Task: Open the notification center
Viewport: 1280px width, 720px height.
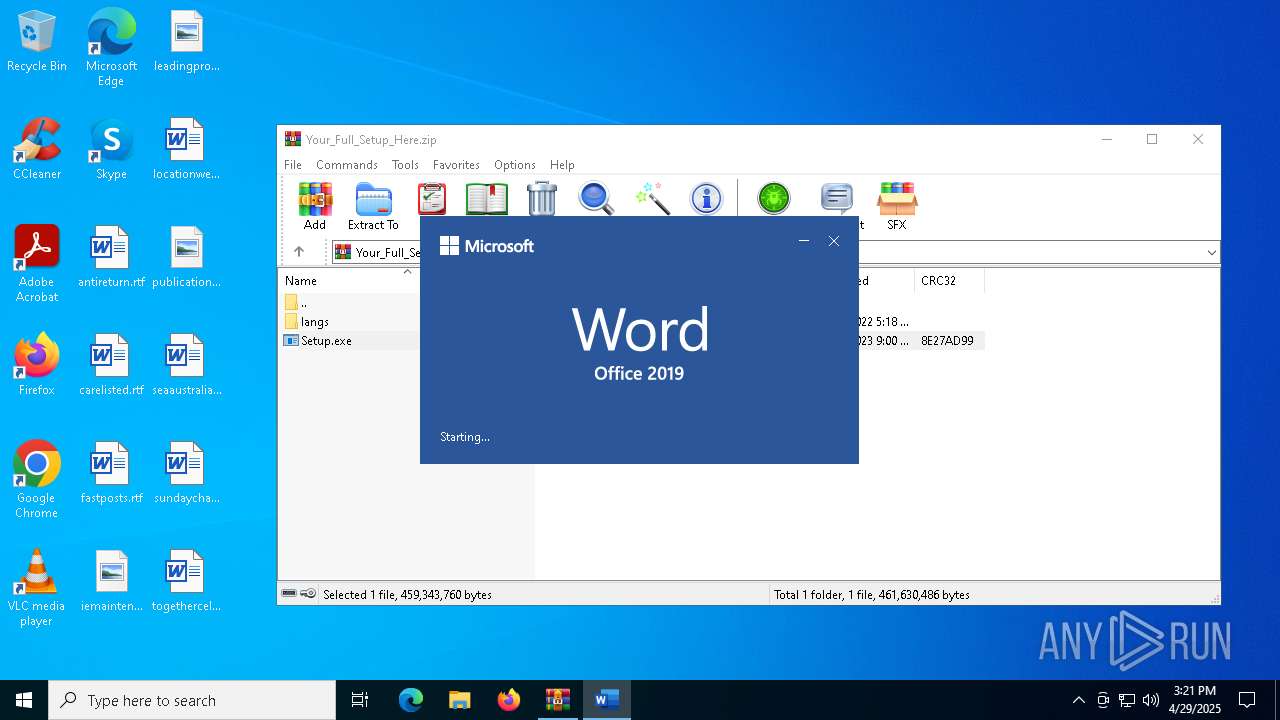Action: click(1247, 700)
